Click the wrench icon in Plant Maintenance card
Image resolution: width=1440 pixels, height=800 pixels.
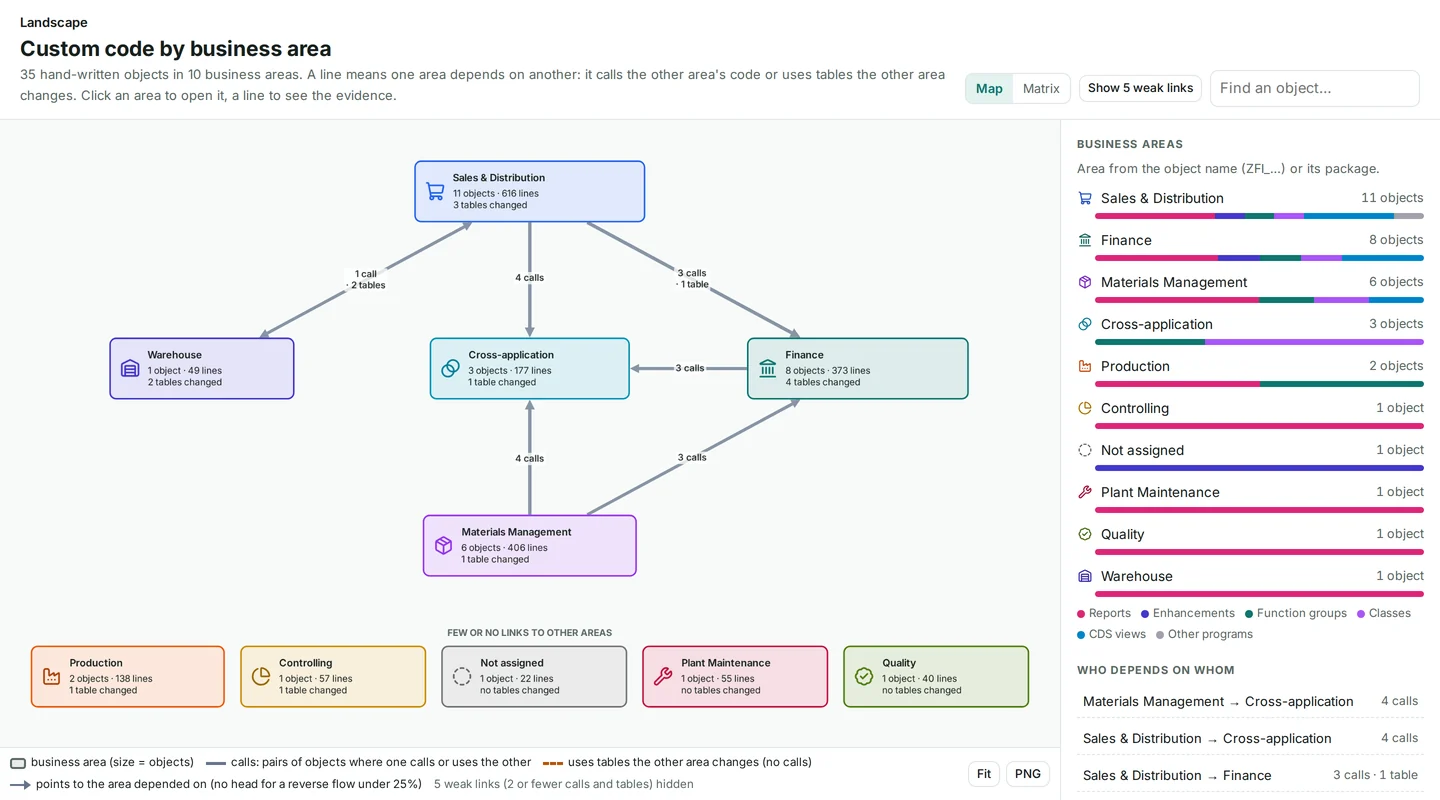(663, 676)
